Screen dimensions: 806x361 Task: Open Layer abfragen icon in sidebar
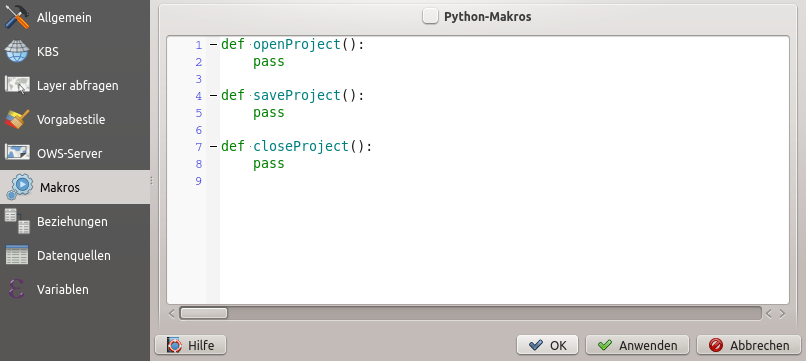17,85
